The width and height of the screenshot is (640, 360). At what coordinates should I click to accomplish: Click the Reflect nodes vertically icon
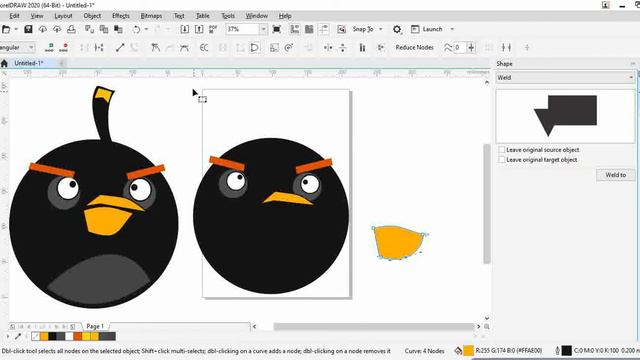coord(342,48)
